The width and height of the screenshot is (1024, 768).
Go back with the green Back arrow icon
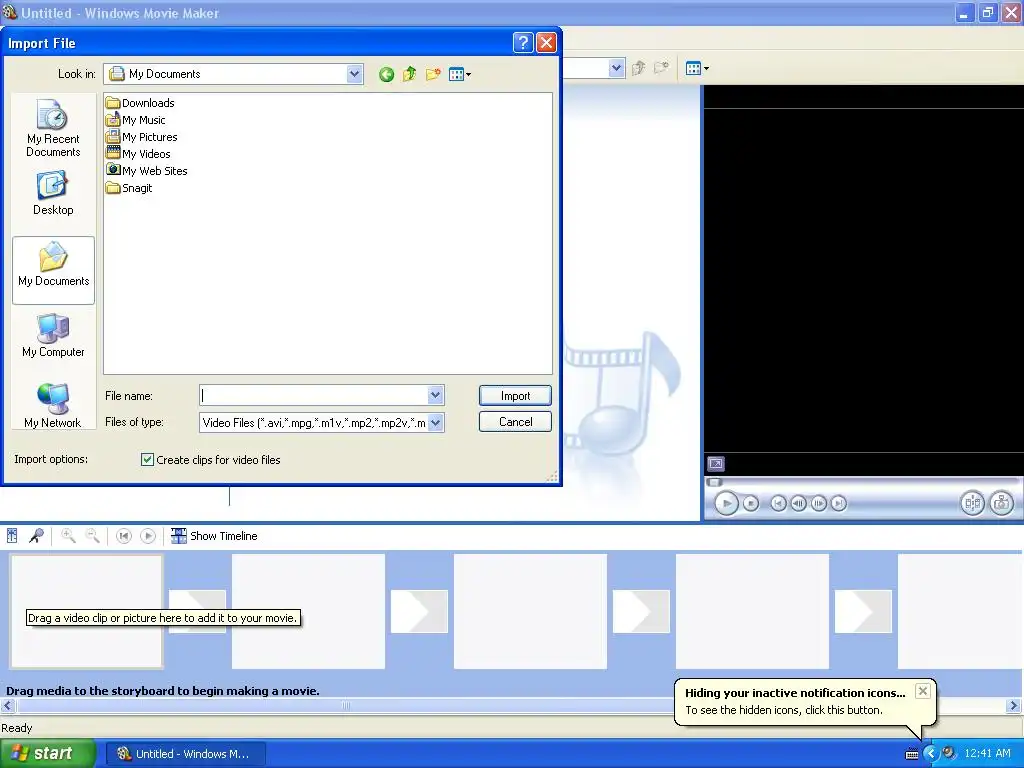(386, 74)
